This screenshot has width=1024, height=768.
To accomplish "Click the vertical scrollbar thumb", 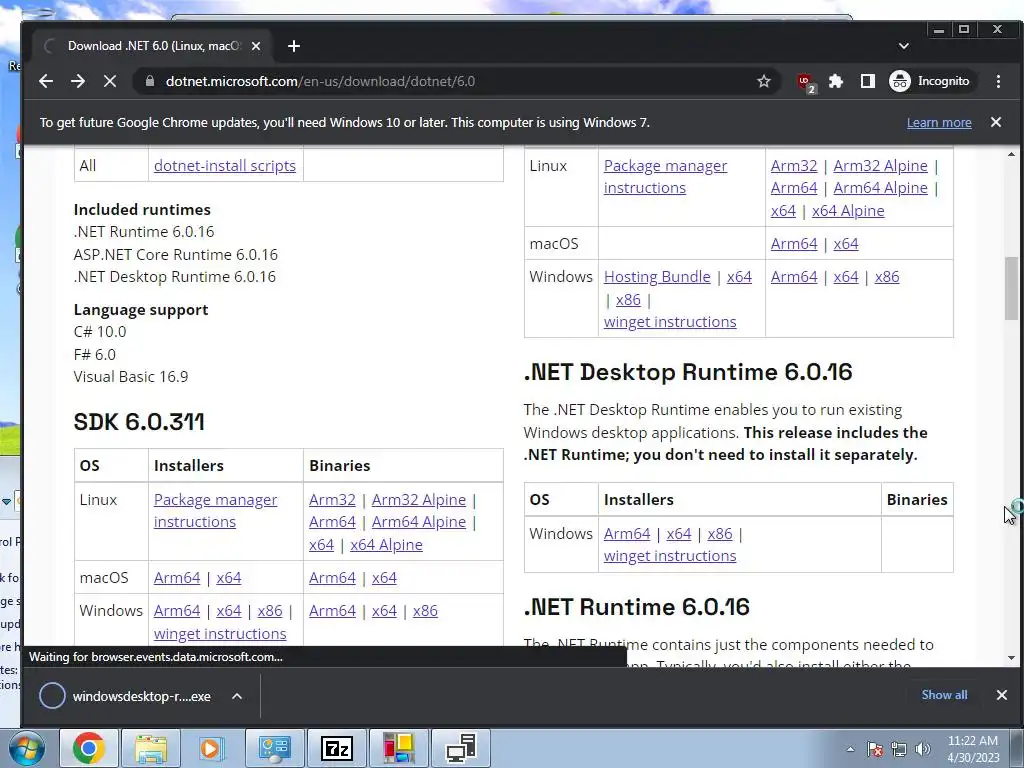I will click(1012, 288).
